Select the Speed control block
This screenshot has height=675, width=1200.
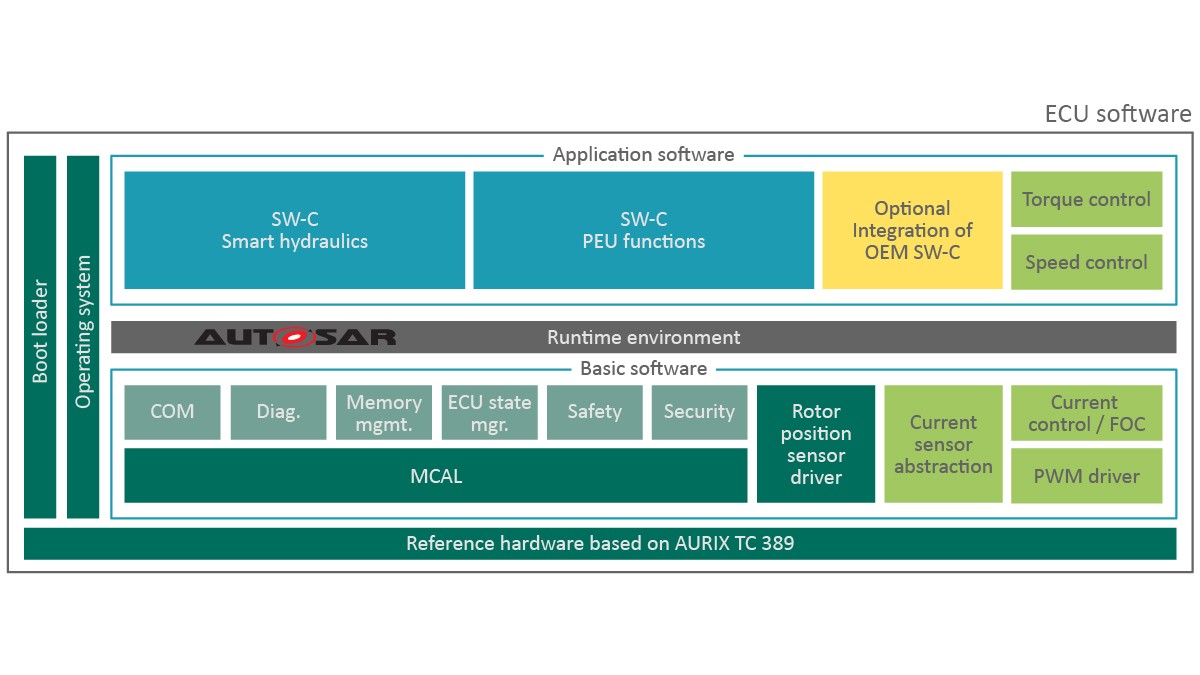tap(1087, 262)
